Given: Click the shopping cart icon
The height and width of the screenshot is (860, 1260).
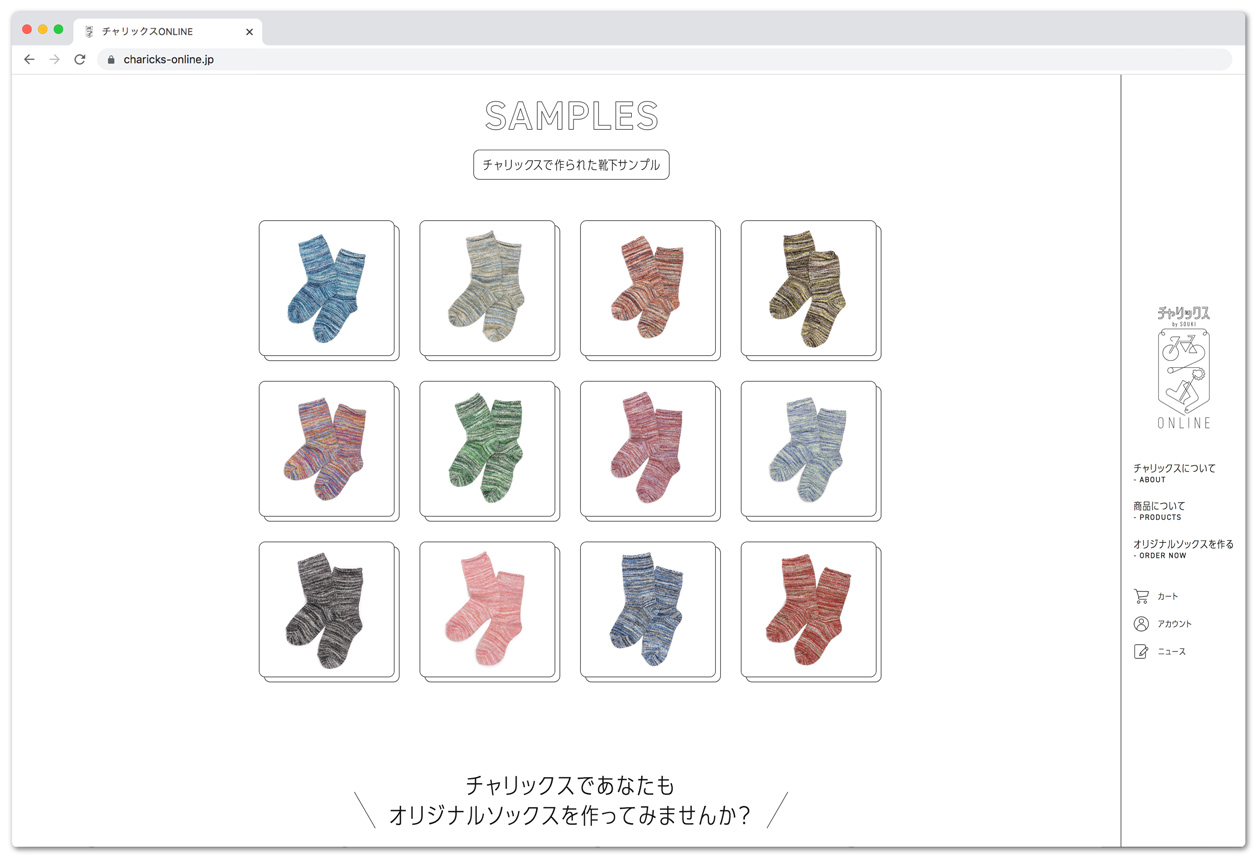Looking at the screenshot, I should click(x=1141, y=596).
